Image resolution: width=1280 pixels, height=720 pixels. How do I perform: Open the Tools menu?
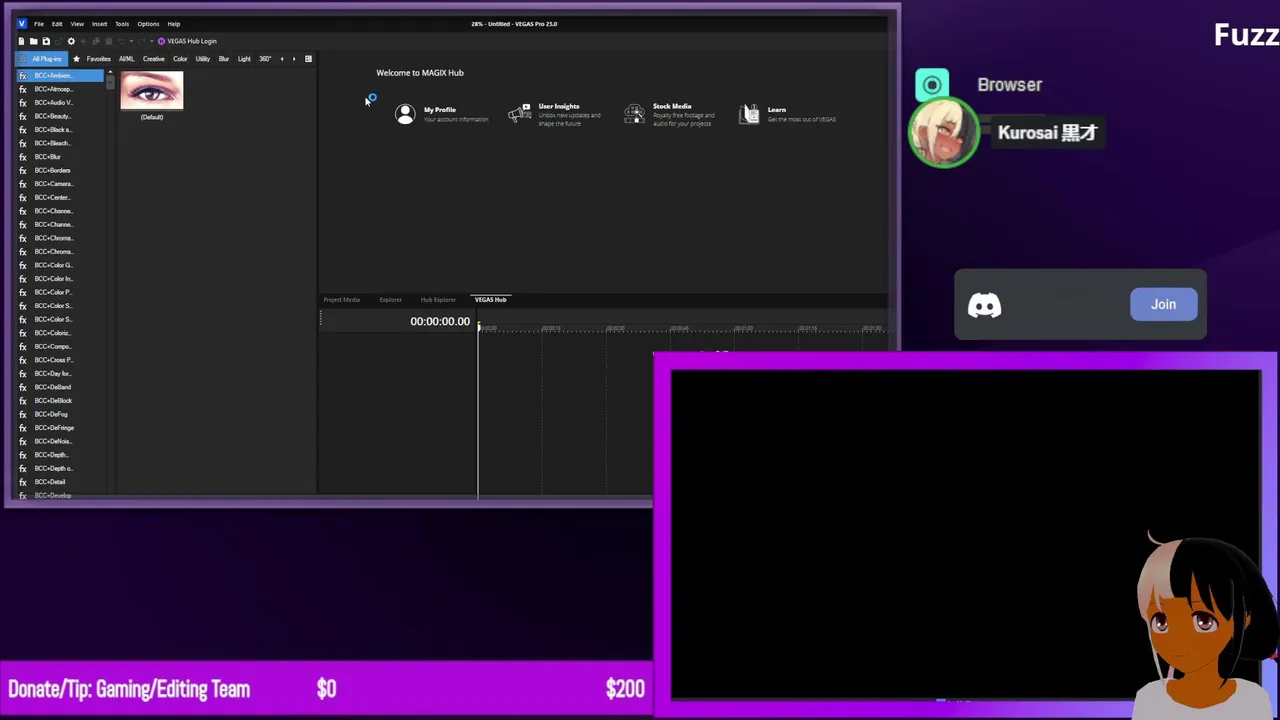(x=122, y=23)
